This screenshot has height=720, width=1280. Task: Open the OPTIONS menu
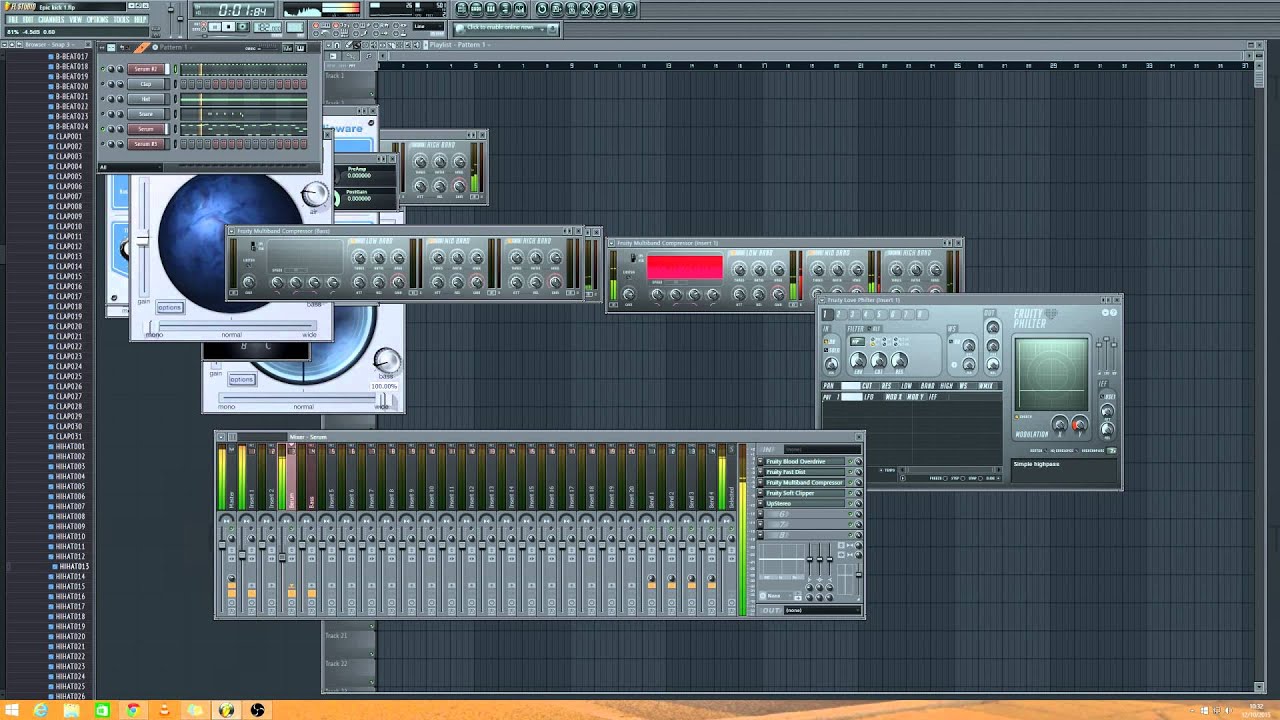coord(97,19)
